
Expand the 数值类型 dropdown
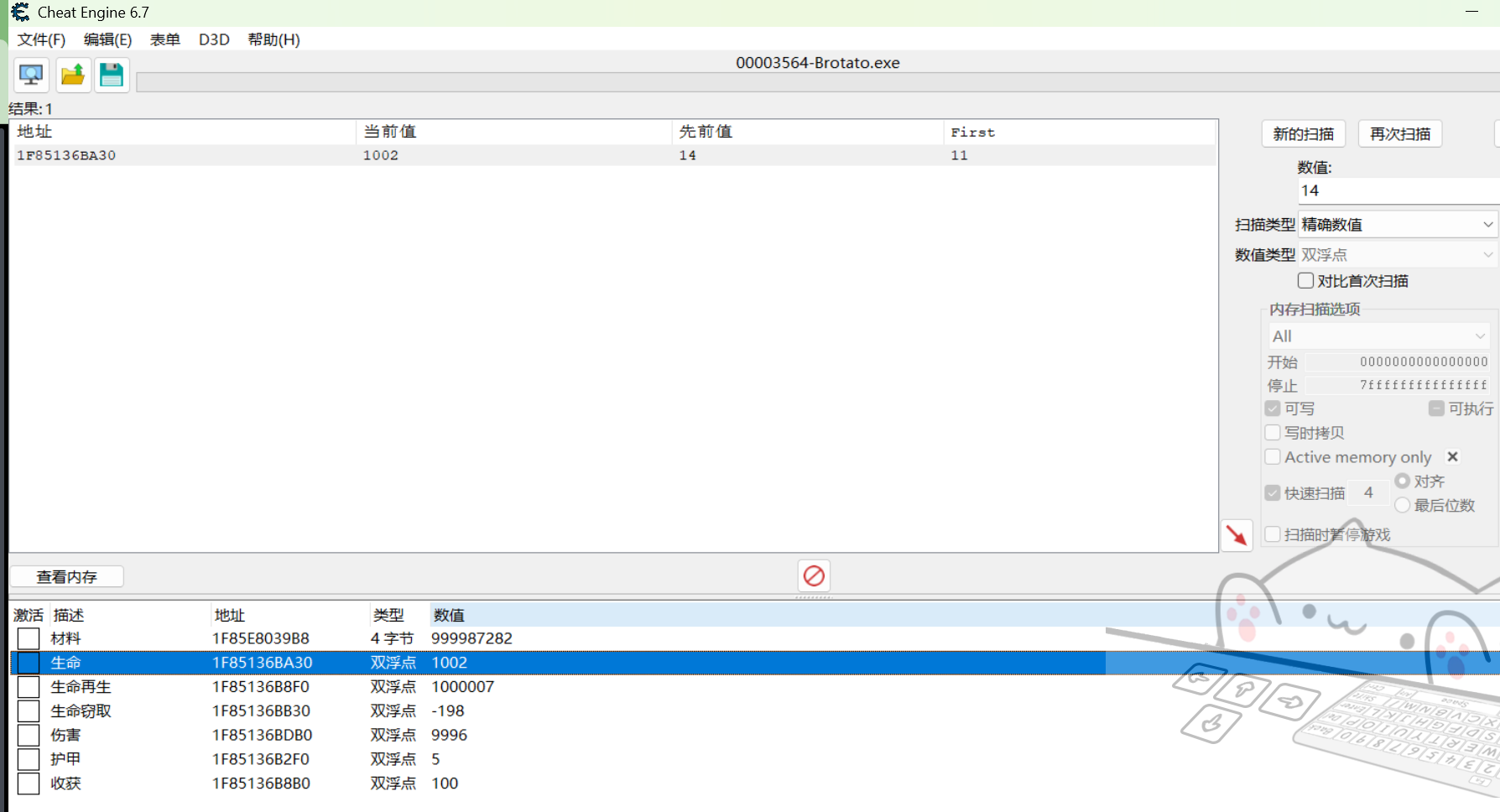(x=1397, y=255)
